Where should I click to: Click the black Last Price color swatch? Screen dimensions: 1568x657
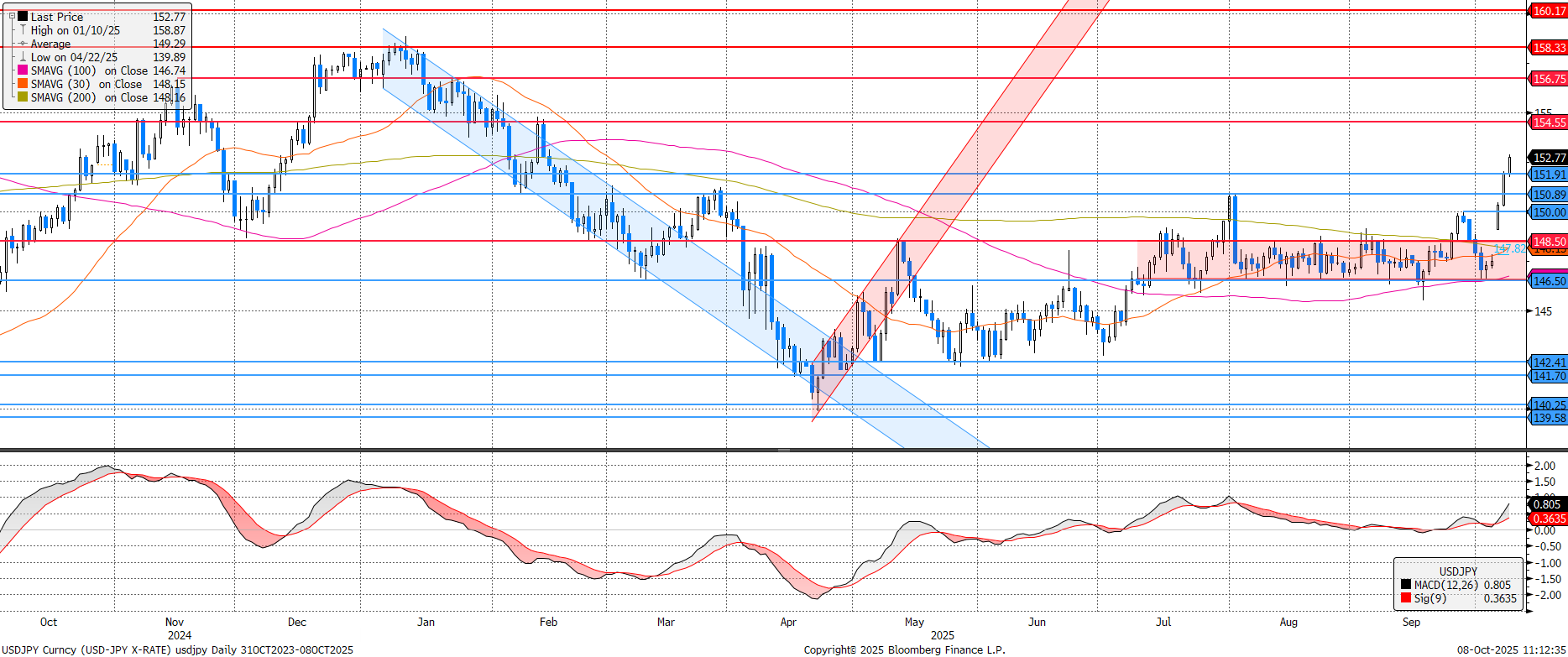coord(23,16)
